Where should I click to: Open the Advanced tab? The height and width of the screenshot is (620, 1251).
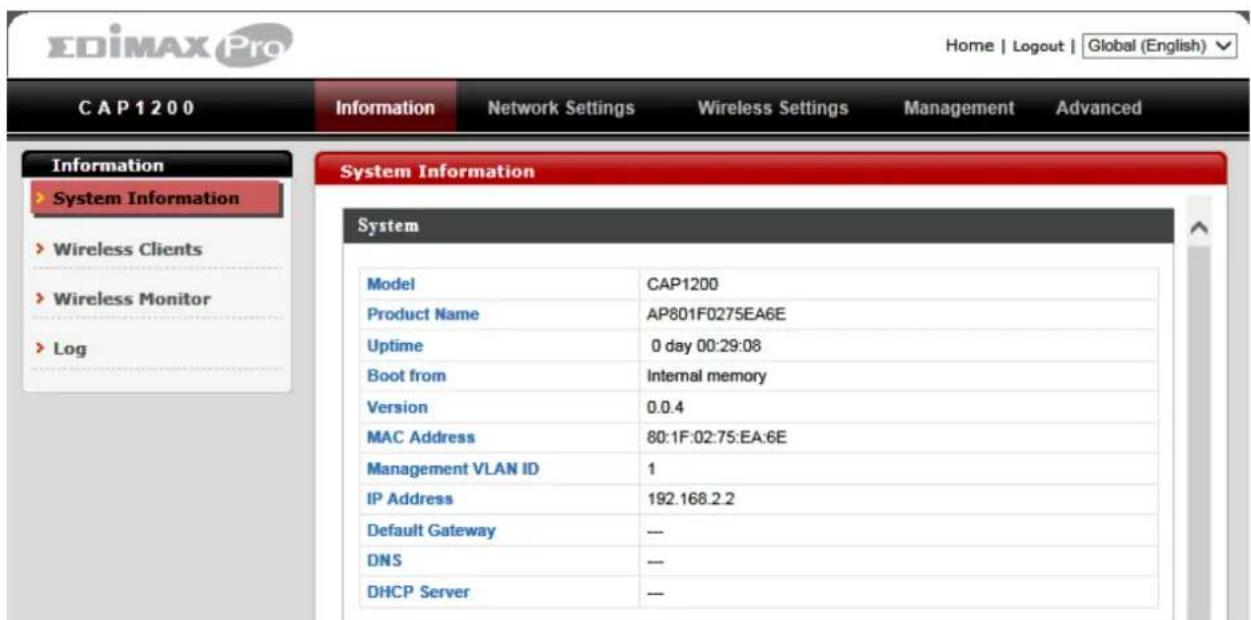[1098, 108]
